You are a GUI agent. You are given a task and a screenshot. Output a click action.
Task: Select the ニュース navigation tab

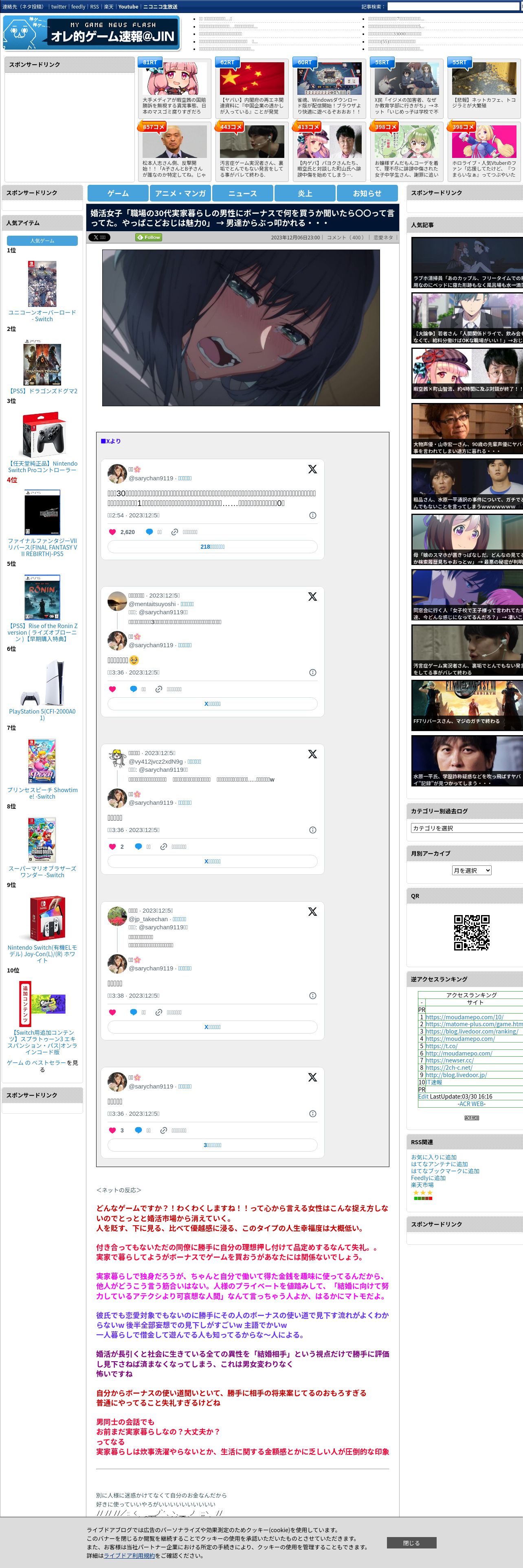pos(242,193)
